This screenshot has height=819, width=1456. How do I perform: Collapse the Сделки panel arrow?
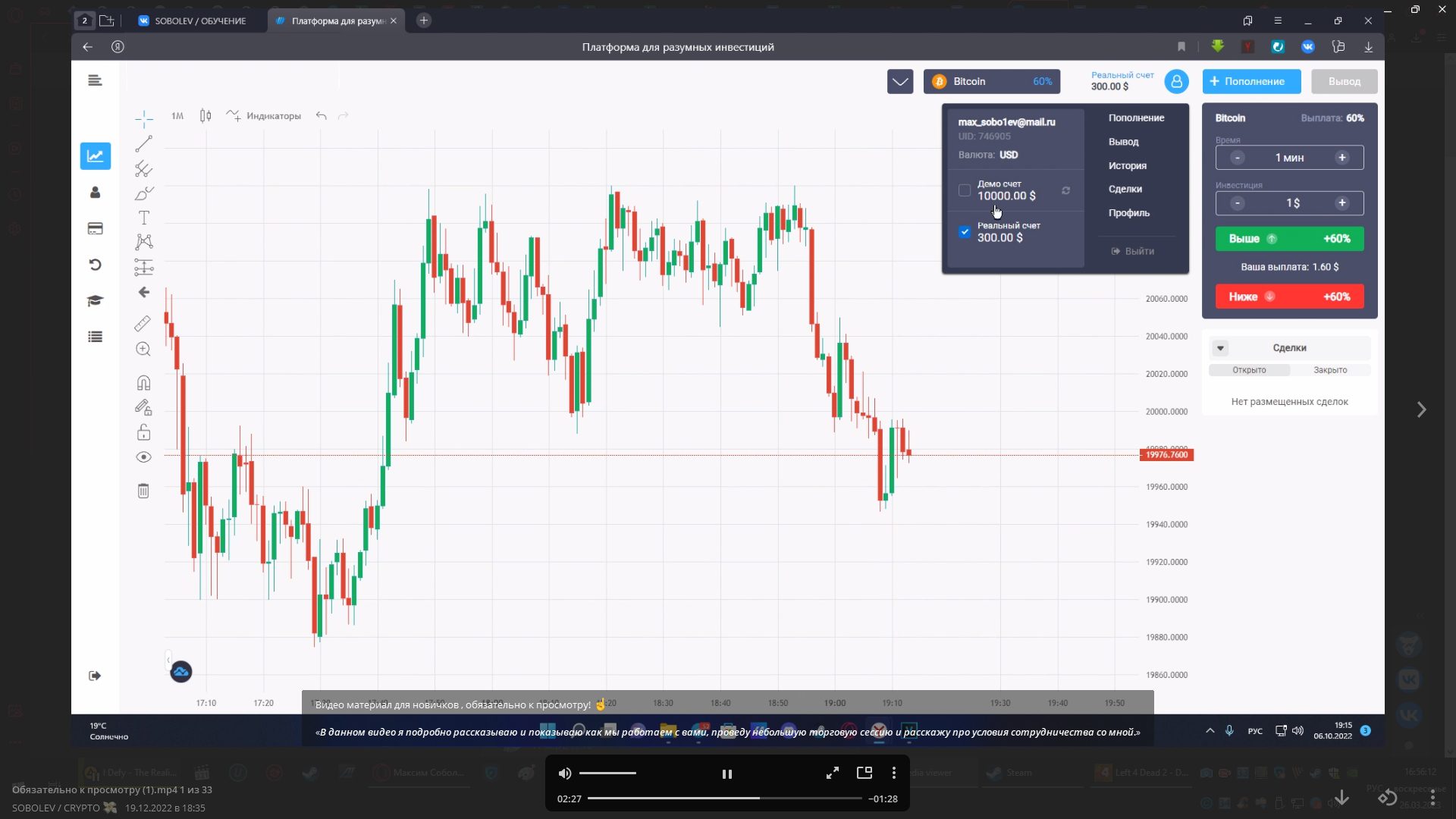point(1220,348)
